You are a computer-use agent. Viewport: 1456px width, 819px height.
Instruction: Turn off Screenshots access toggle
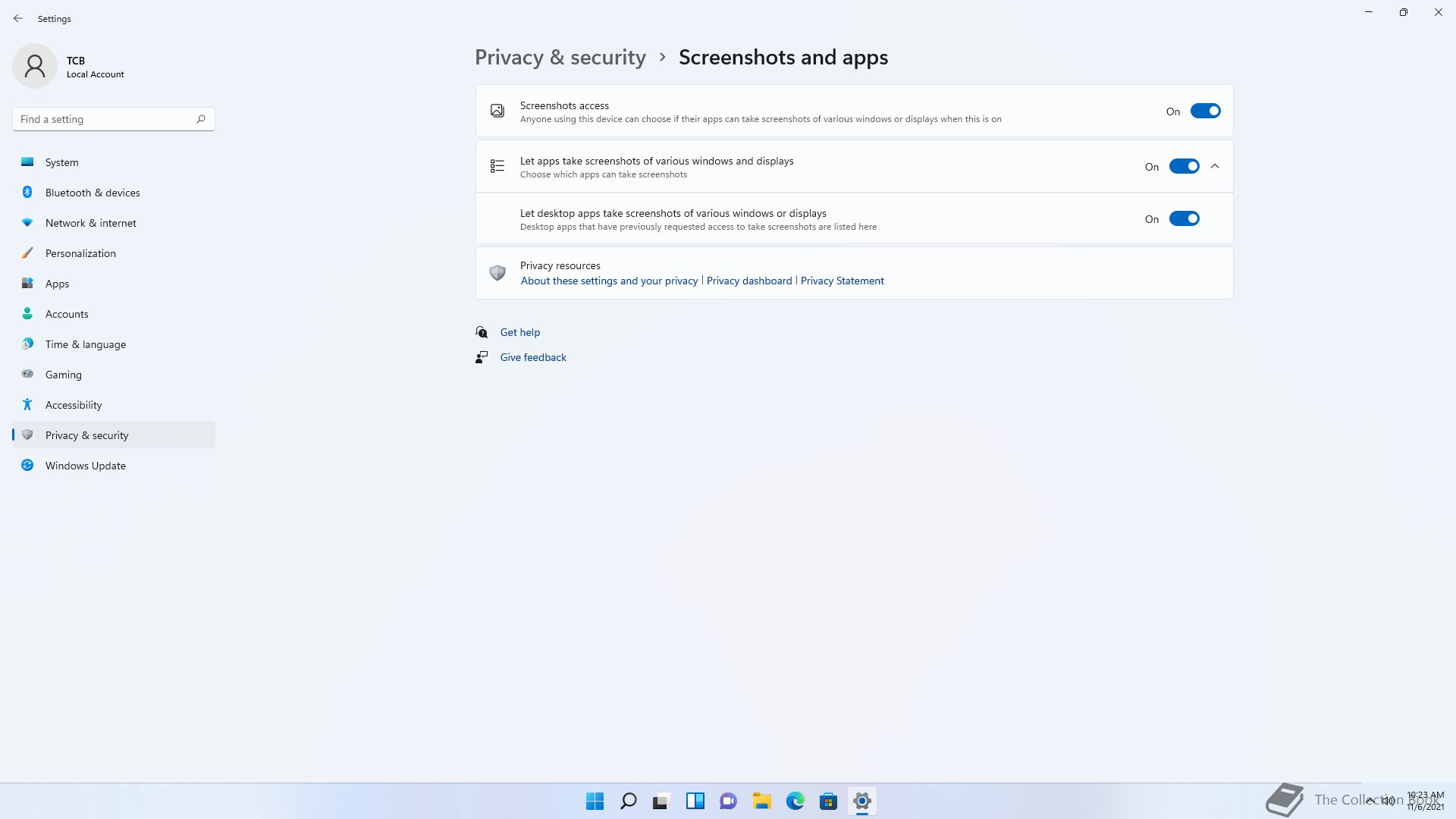click(1205, 111)
